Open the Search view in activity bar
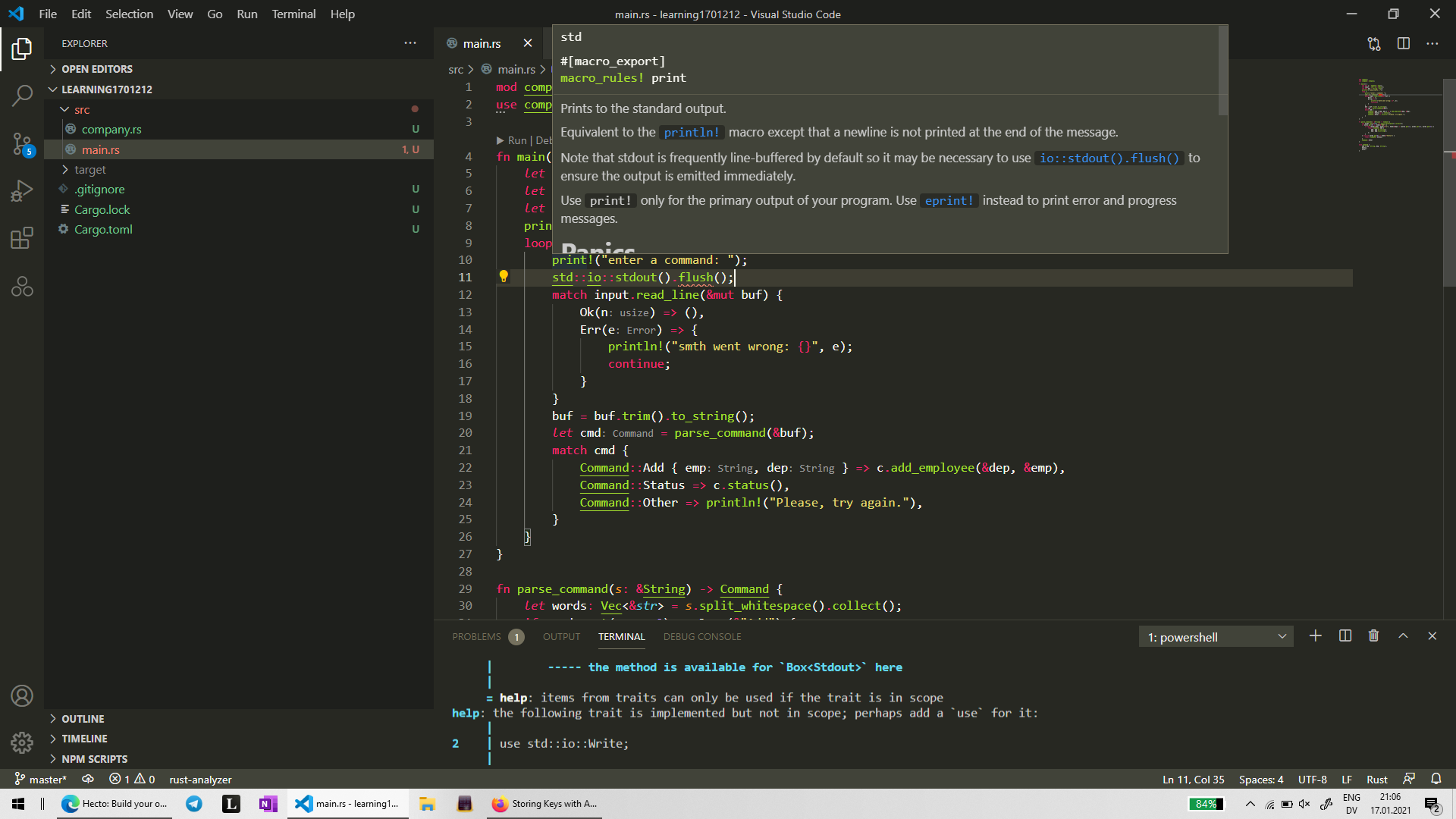The image size is (1456, 819). (22, 96)
